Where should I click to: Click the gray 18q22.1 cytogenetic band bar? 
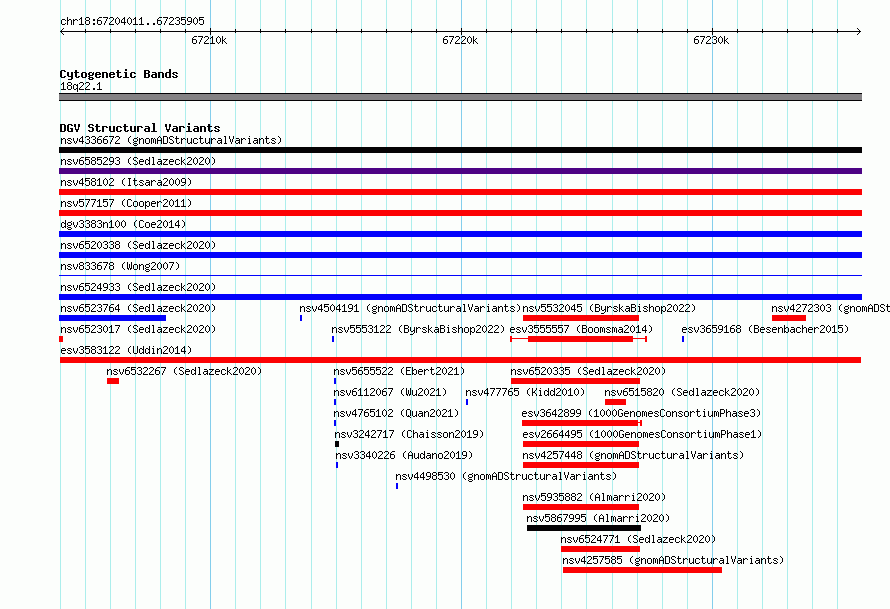coord(460,97)
